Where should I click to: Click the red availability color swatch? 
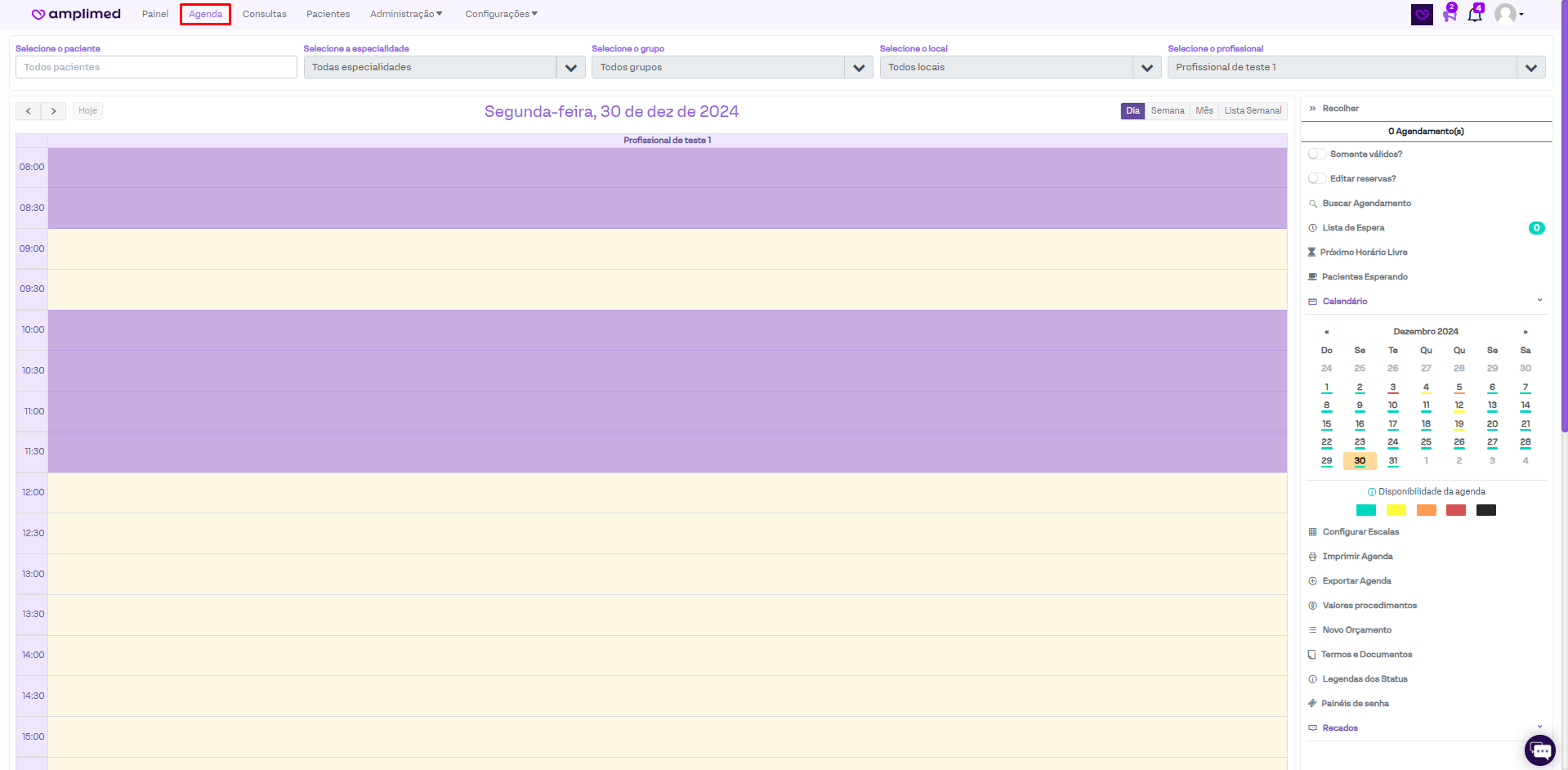click(x=1455, y=511)
